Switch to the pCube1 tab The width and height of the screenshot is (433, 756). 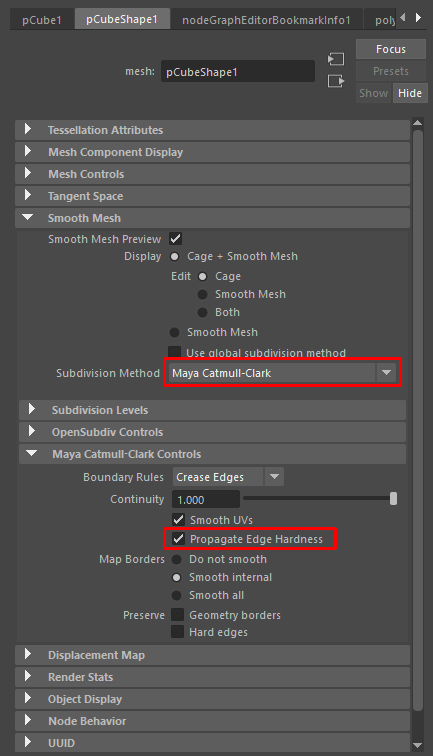pyautogui.click(x=42, y=20)
